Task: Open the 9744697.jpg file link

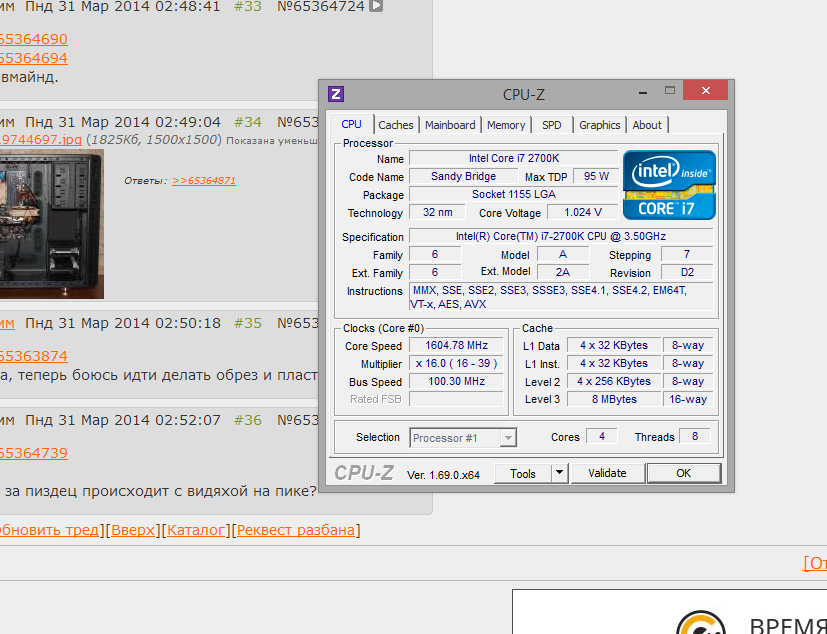Action: point(41,140)
